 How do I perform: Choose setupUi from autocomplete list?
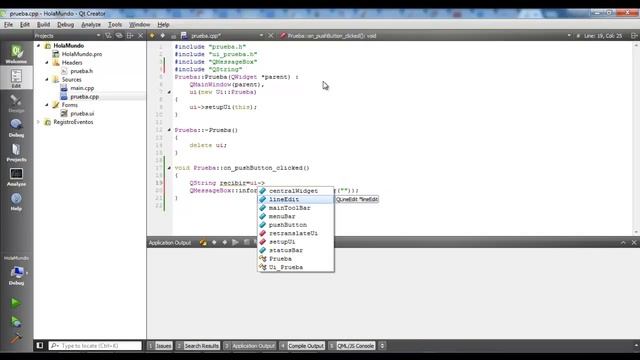pyautogui.click(x=296, y=242)
